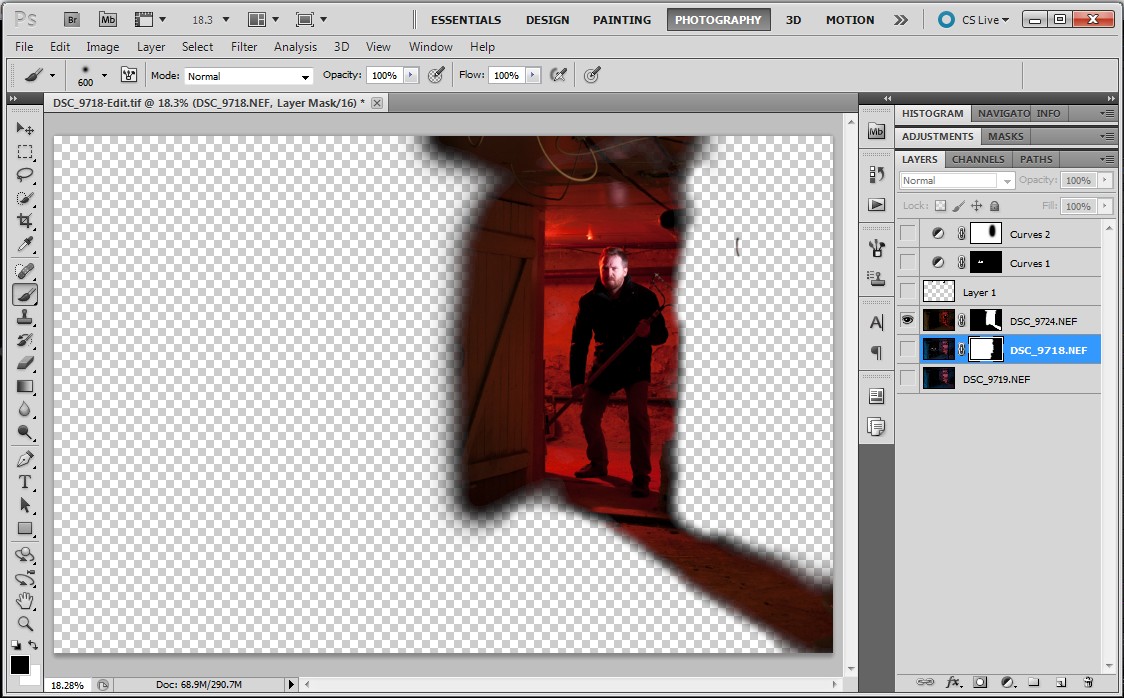Image resolution: width=1124 pixels, height=698 pixels.
Task: Switch to the Channels tab
Action: pyautogui.click(x=978, y=159)
